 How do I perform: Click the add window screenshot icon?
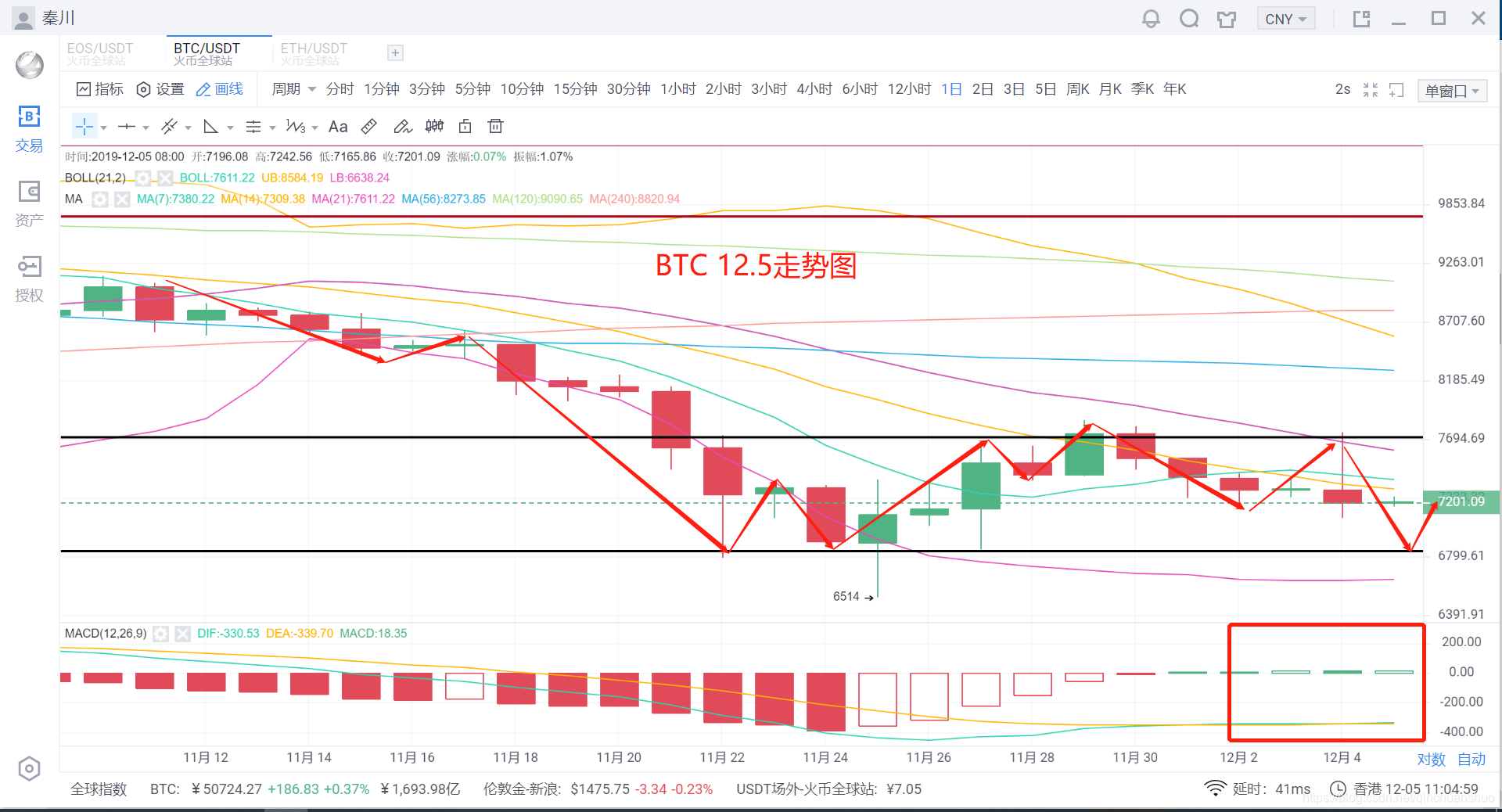pos(1396,90)
